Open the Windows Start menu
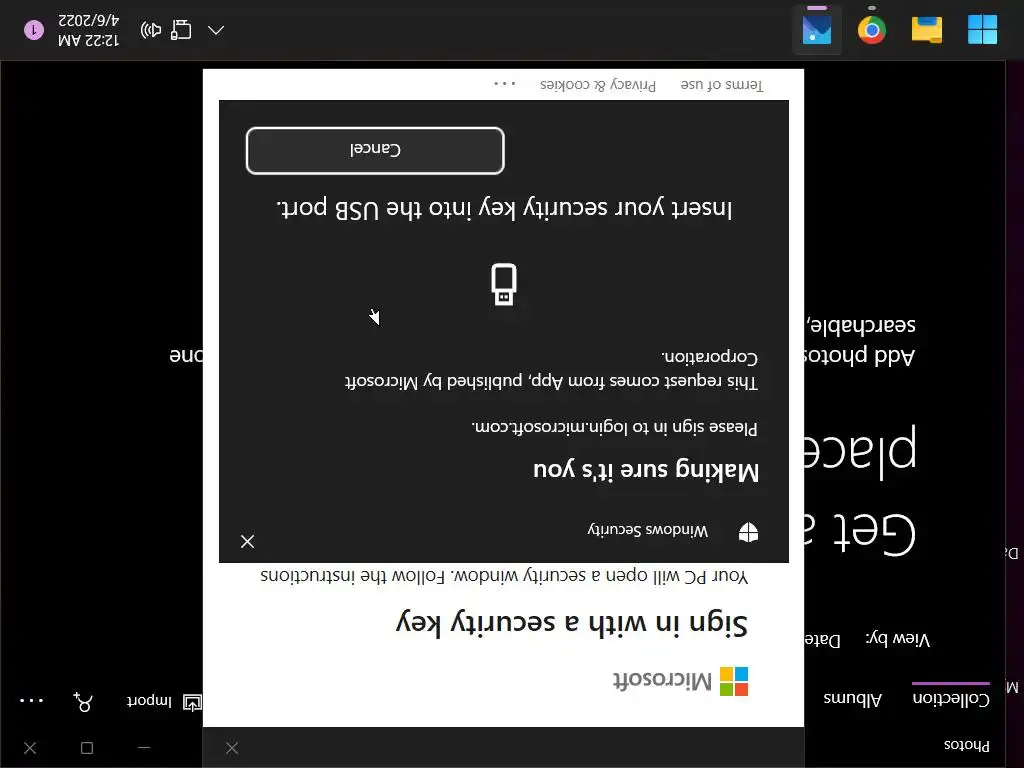 coord(982,30)
